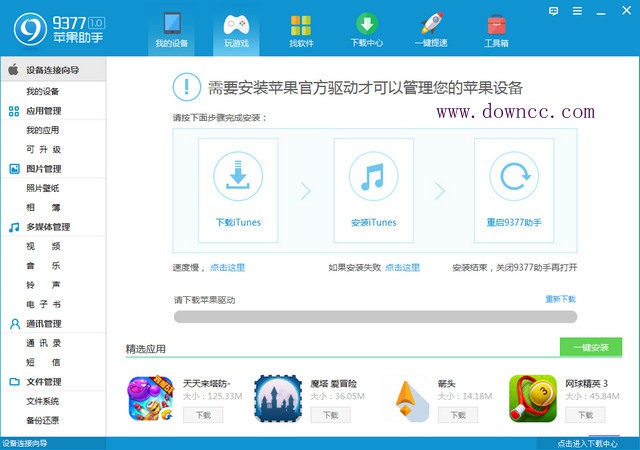The image size is (640, 450).
Task: Click 点击这里 link next to 速度慢
Action: tap(227, 267)
